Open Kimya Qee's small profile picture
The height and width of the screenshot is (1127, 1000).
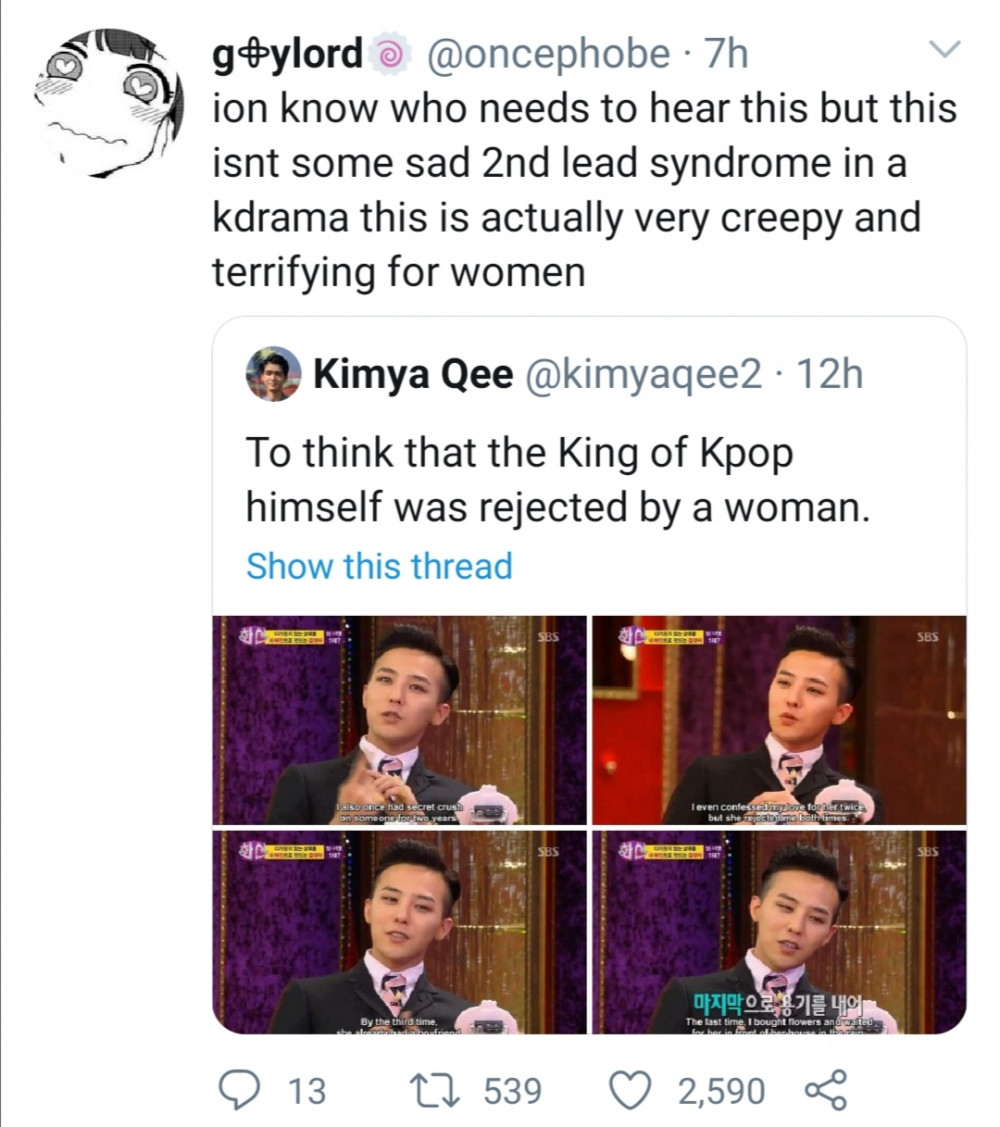point(273,374)
